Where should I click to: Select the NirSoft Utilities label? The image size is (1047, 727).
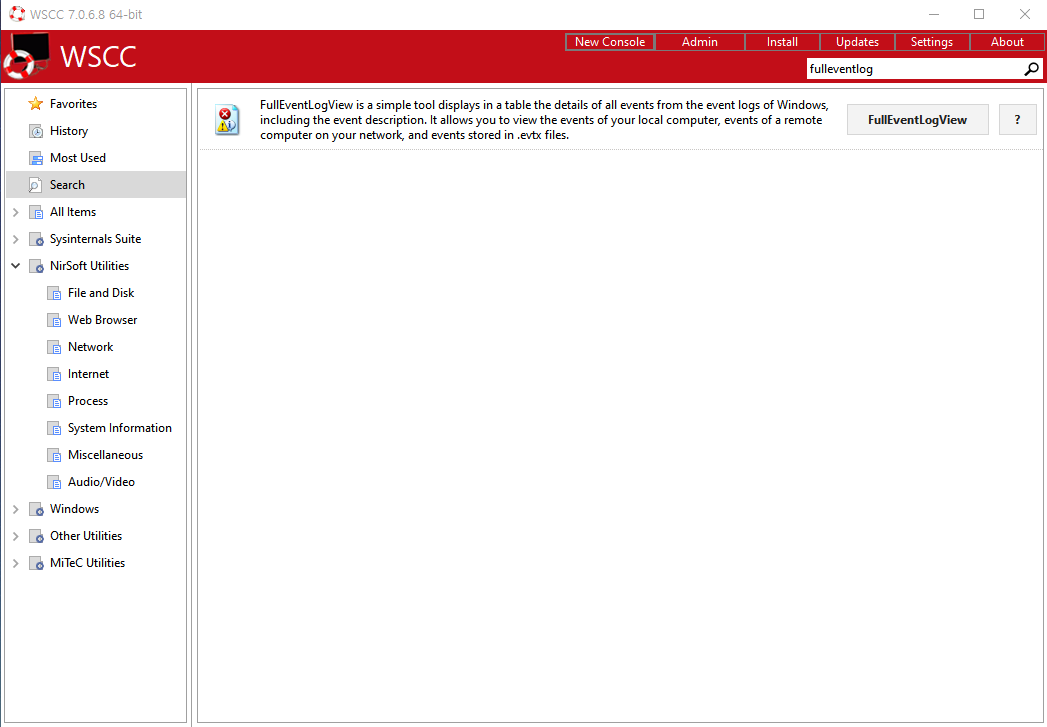click(89, 266)
